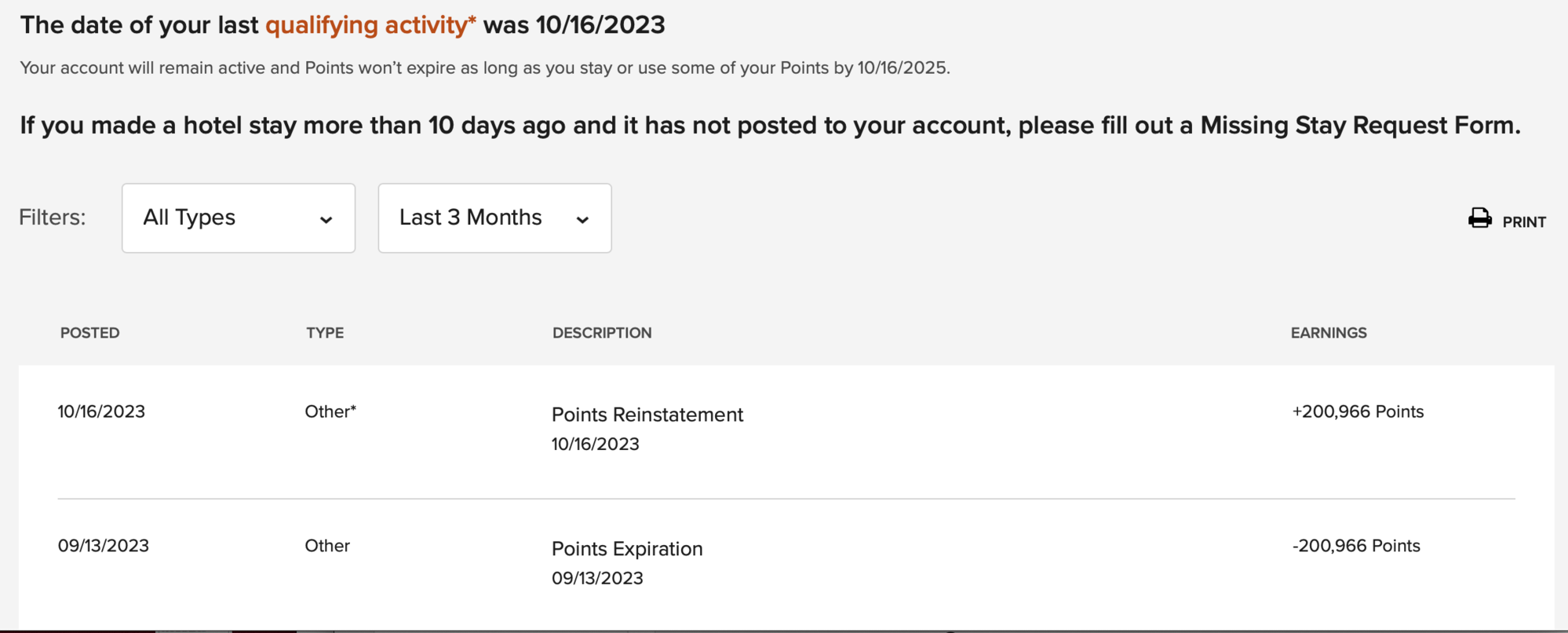Image resolution: width=1568 pixels, height=633 pixels.
Task: Click the PRINT text label
Action: pyautogui.click(x=1524, y=222)
